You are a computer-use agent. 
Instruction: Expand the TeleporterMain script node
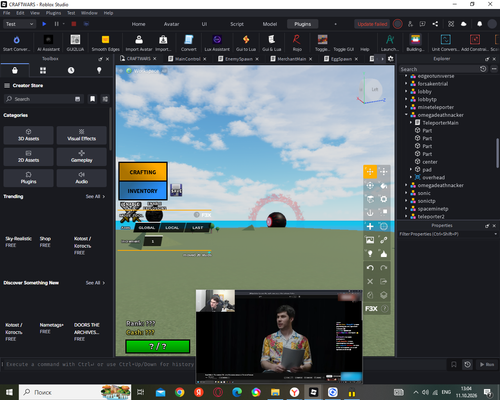411,123
